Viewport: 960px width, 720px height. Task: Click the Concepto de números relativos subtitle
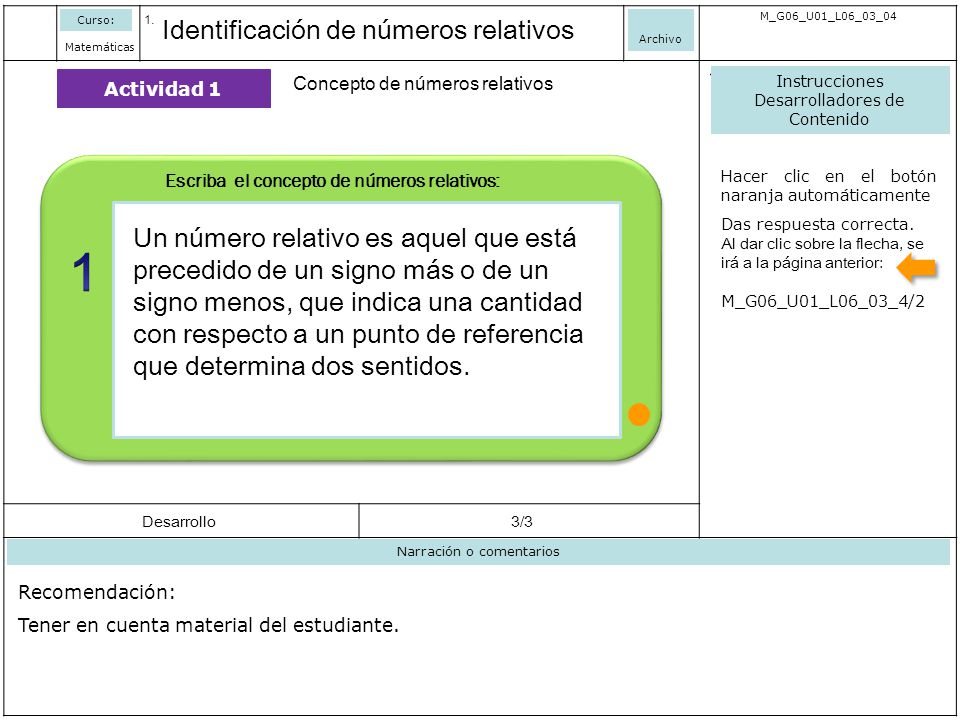point(422,83)
